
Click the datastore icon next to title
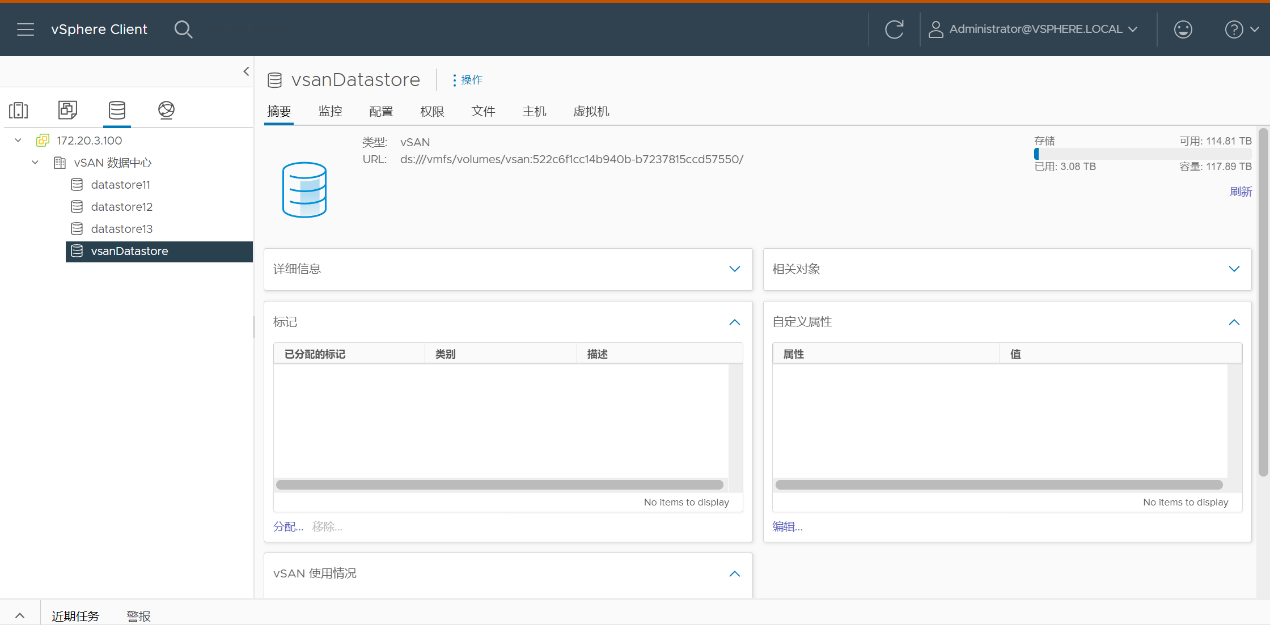(274, 80)
